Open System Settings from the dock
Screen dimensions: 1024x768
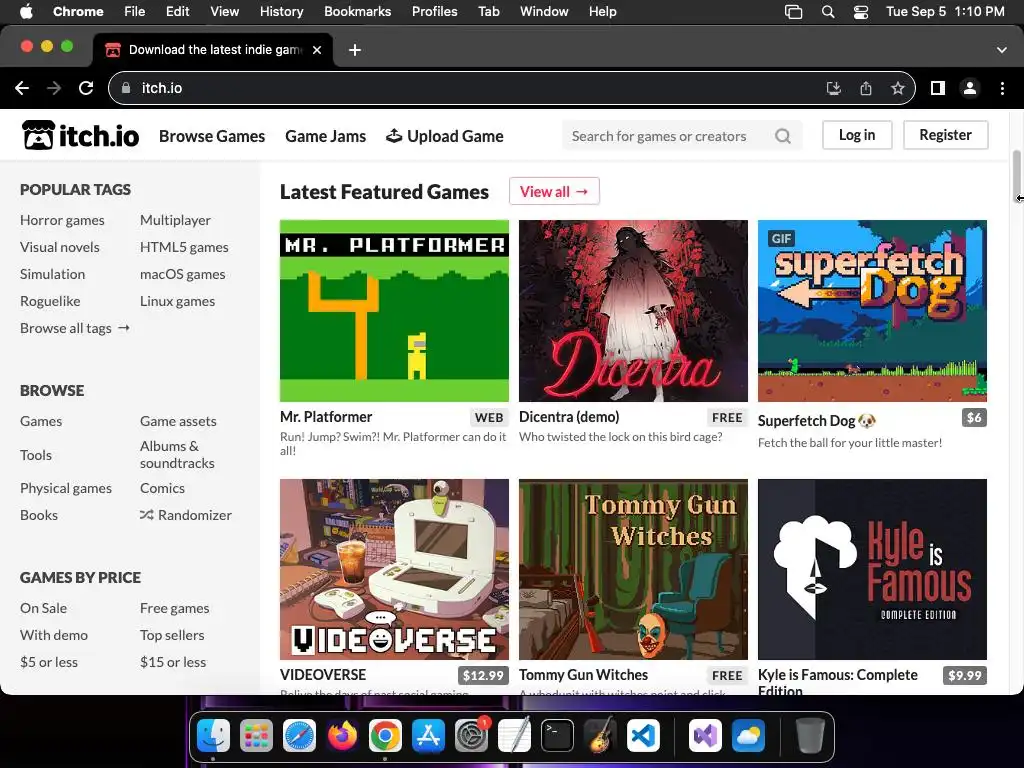pyautogui.click(x=472, y=736)
